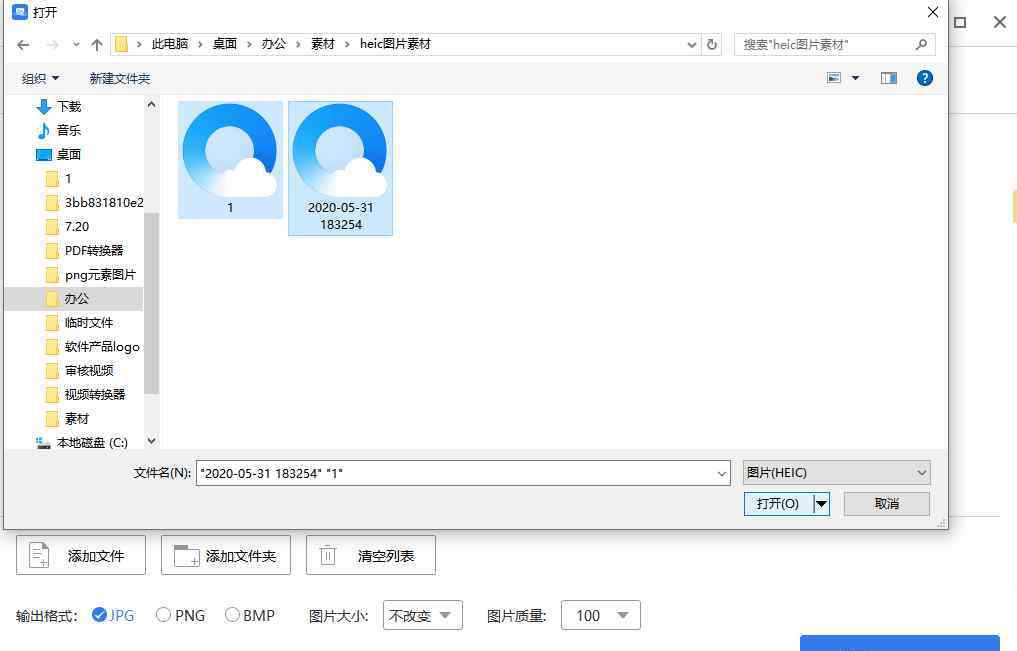Viewport: 1017px width, 651px height.
Task: Go up one folder level
Action: (97, 45)
